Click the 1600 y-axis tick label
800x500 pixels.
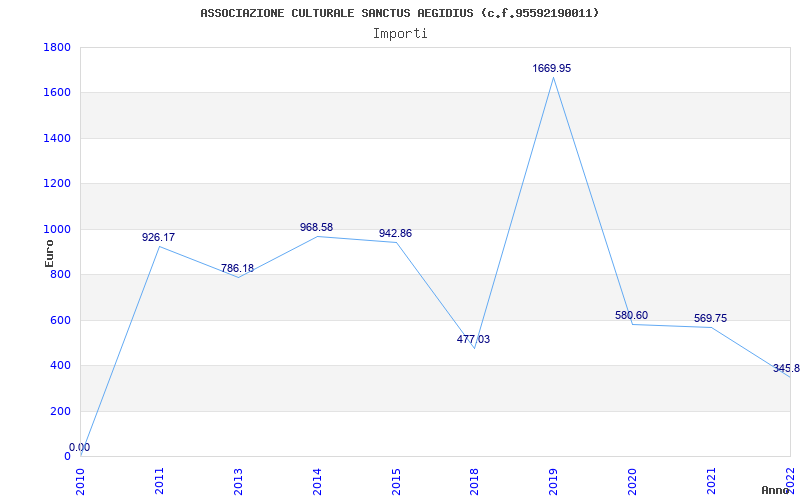coord(58,93)
